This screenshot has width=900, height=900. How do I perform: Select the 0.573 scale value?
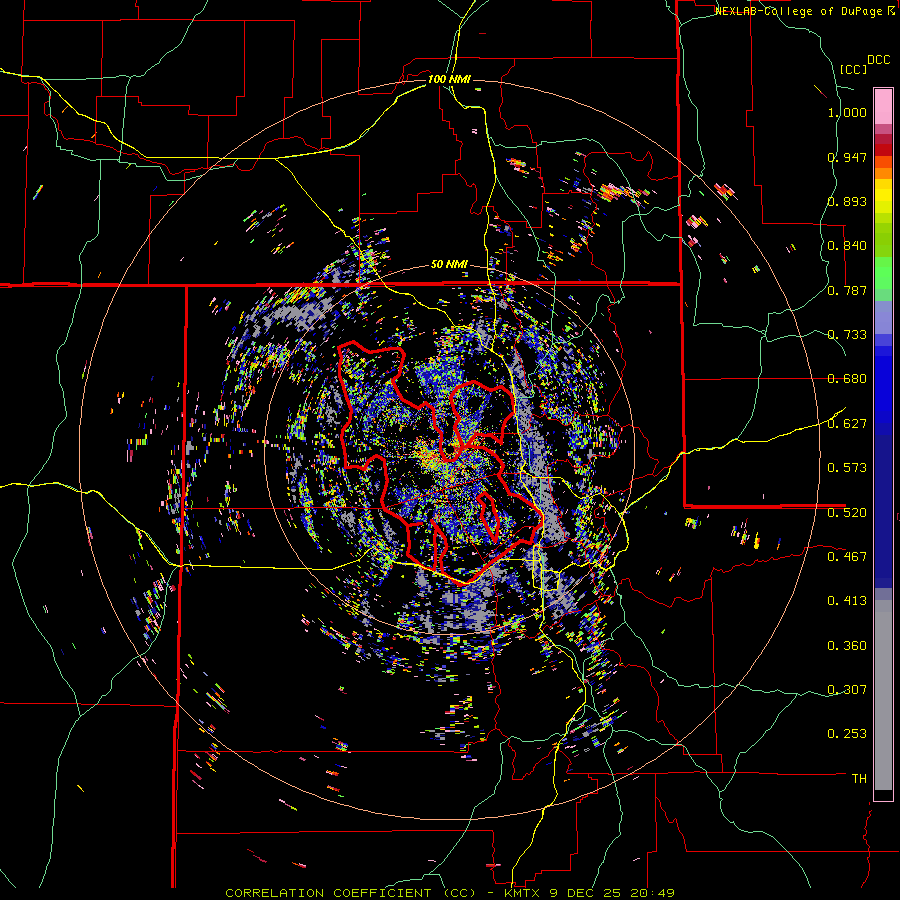tap(847, 468)
